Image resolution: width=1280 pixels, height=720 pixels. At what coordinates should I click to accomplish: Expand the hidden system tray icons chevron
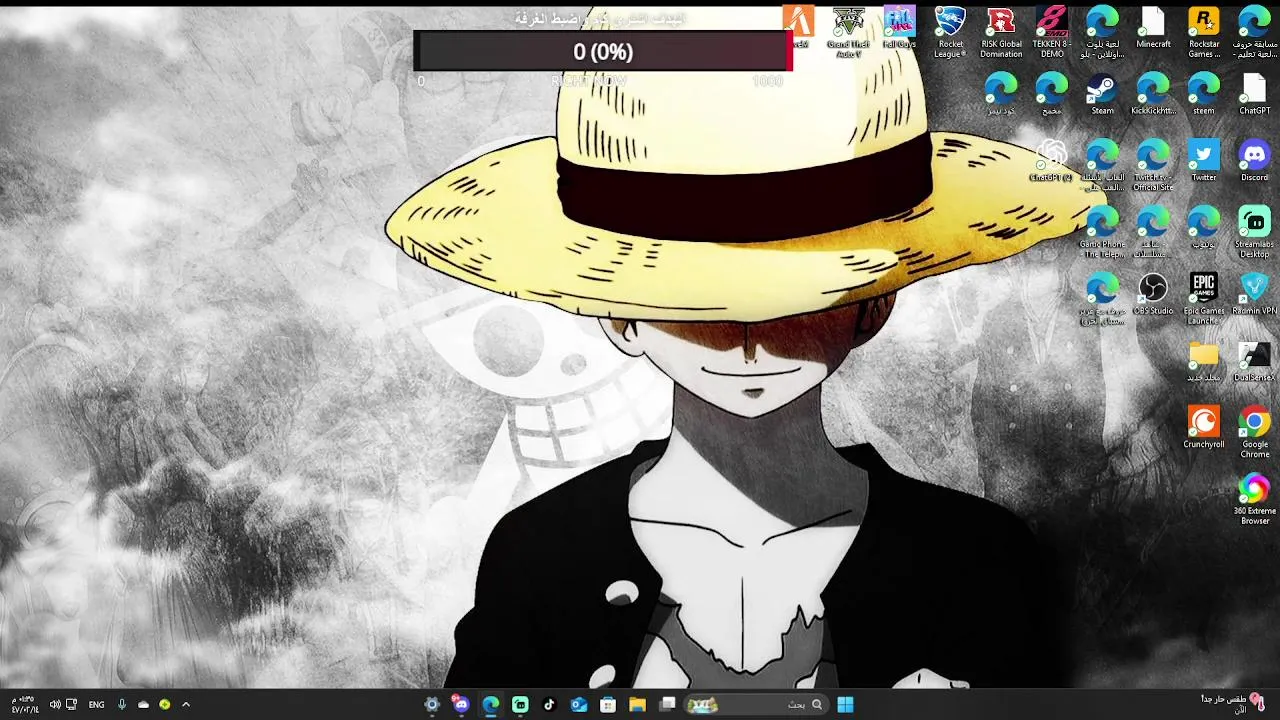click(186, 704)
